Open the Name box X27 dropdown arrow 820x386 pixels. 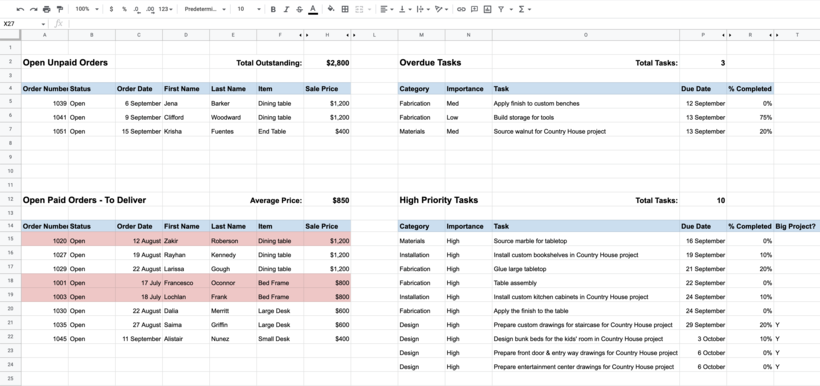click(x=43, y=24)
